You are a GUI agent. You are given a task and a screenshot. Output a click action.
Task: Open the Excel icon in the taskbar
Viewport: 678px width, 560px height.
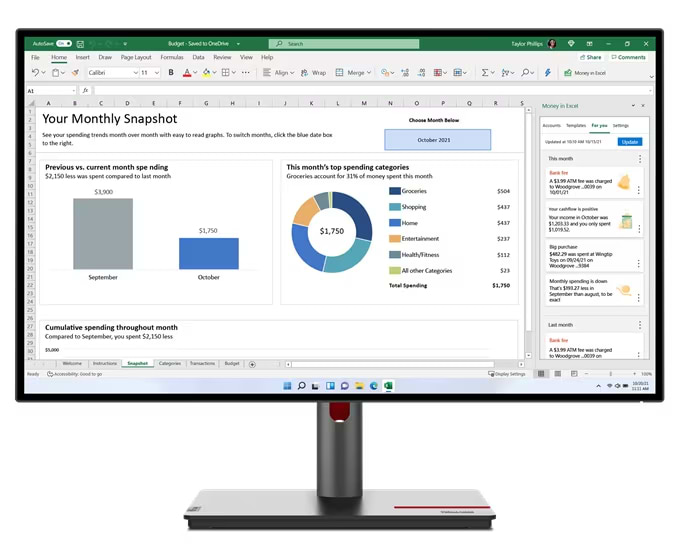tap(388, 385)
